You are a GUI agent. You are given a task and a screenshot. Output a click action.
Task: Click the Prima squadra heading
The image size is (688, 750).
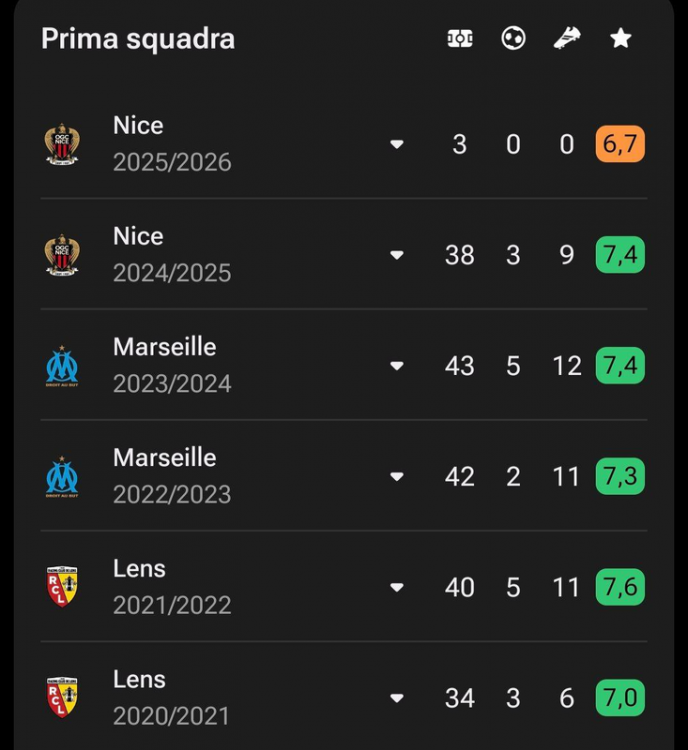[x=138, y=39]
